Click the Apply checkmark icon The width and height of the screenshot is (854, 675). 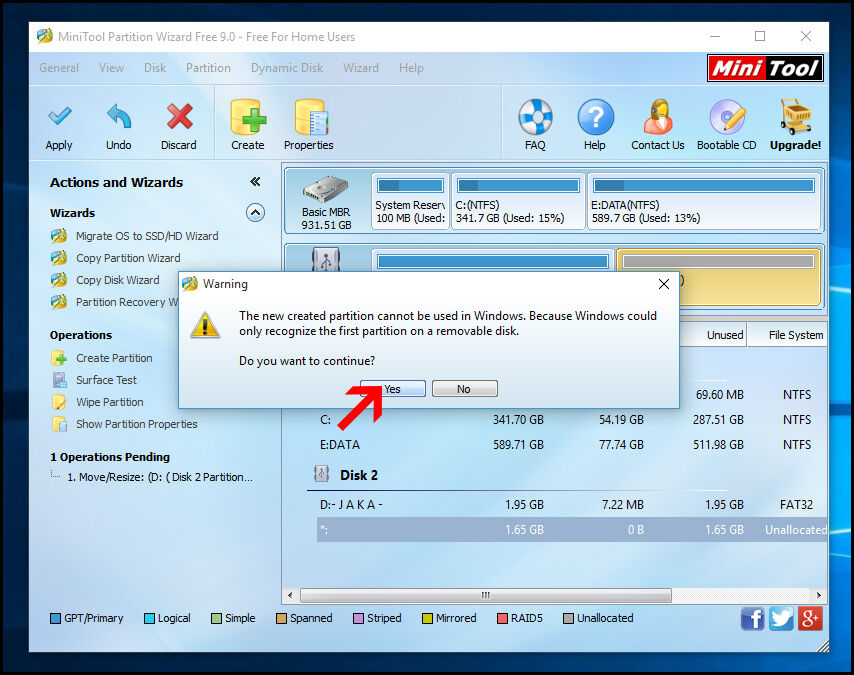59,115
